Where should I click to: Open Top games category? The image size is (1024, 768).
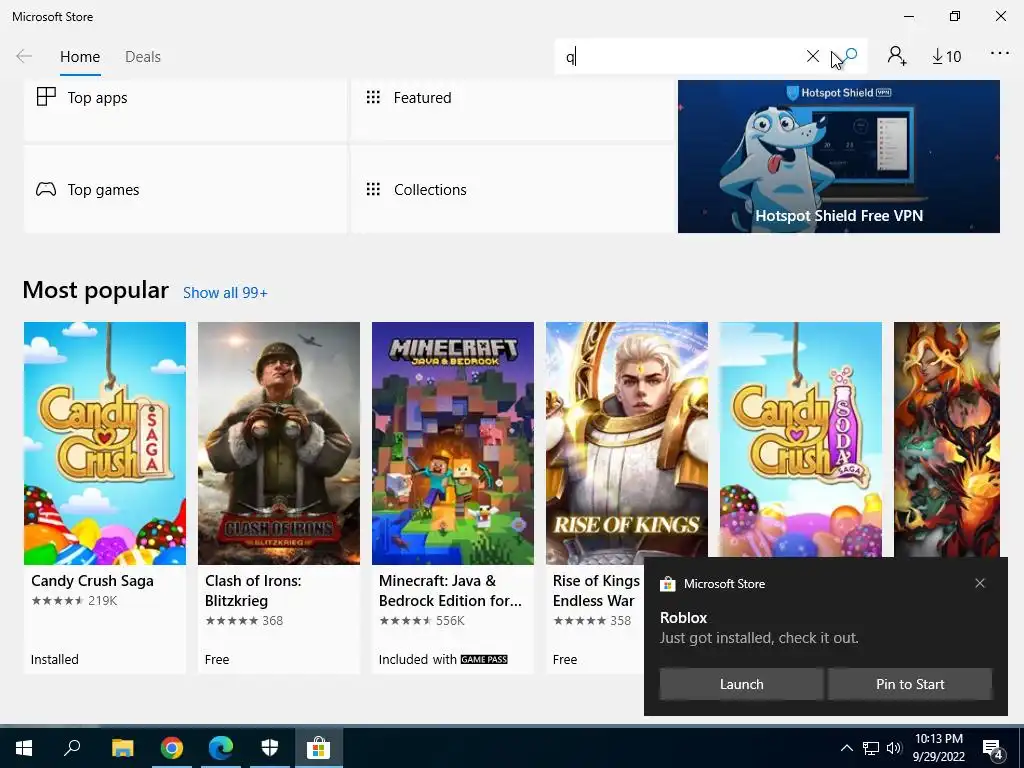coord(185,189)
